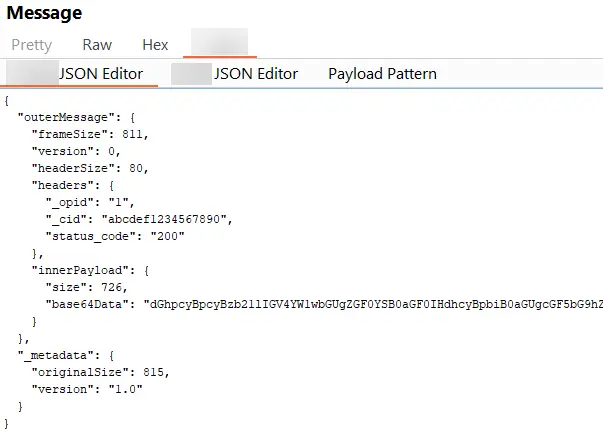Click the size value 726
Image resolution: width=603 pixels, height=433 pixels.
point(112,287)
